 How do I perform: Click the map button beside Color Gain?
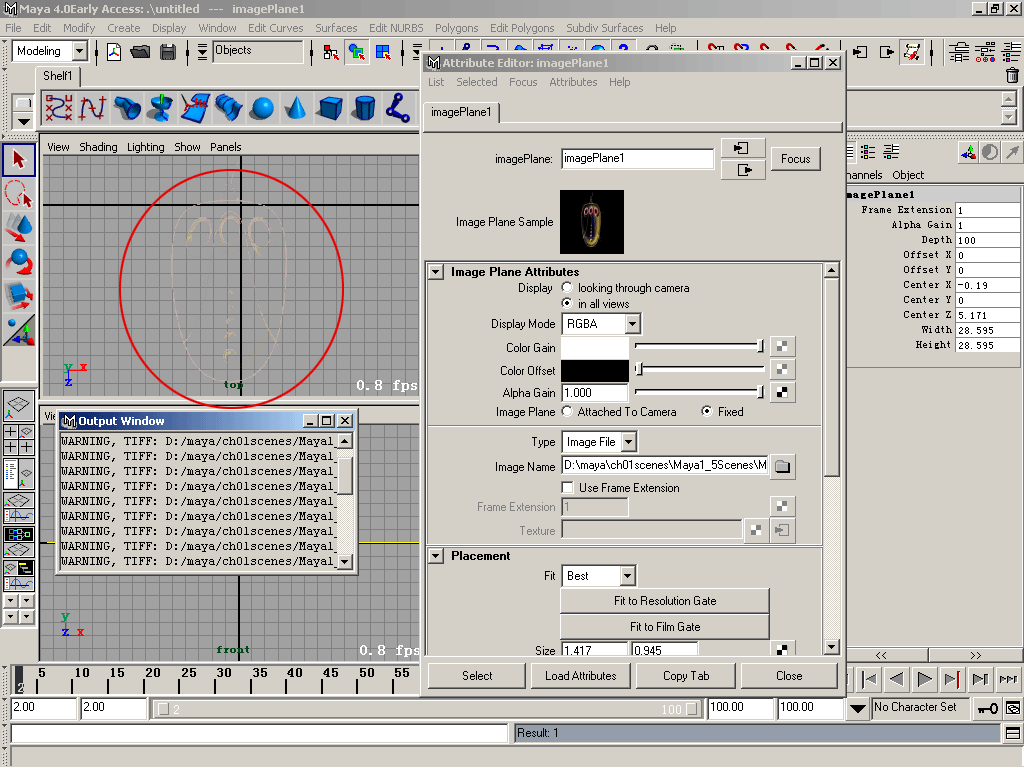[782, 346]
